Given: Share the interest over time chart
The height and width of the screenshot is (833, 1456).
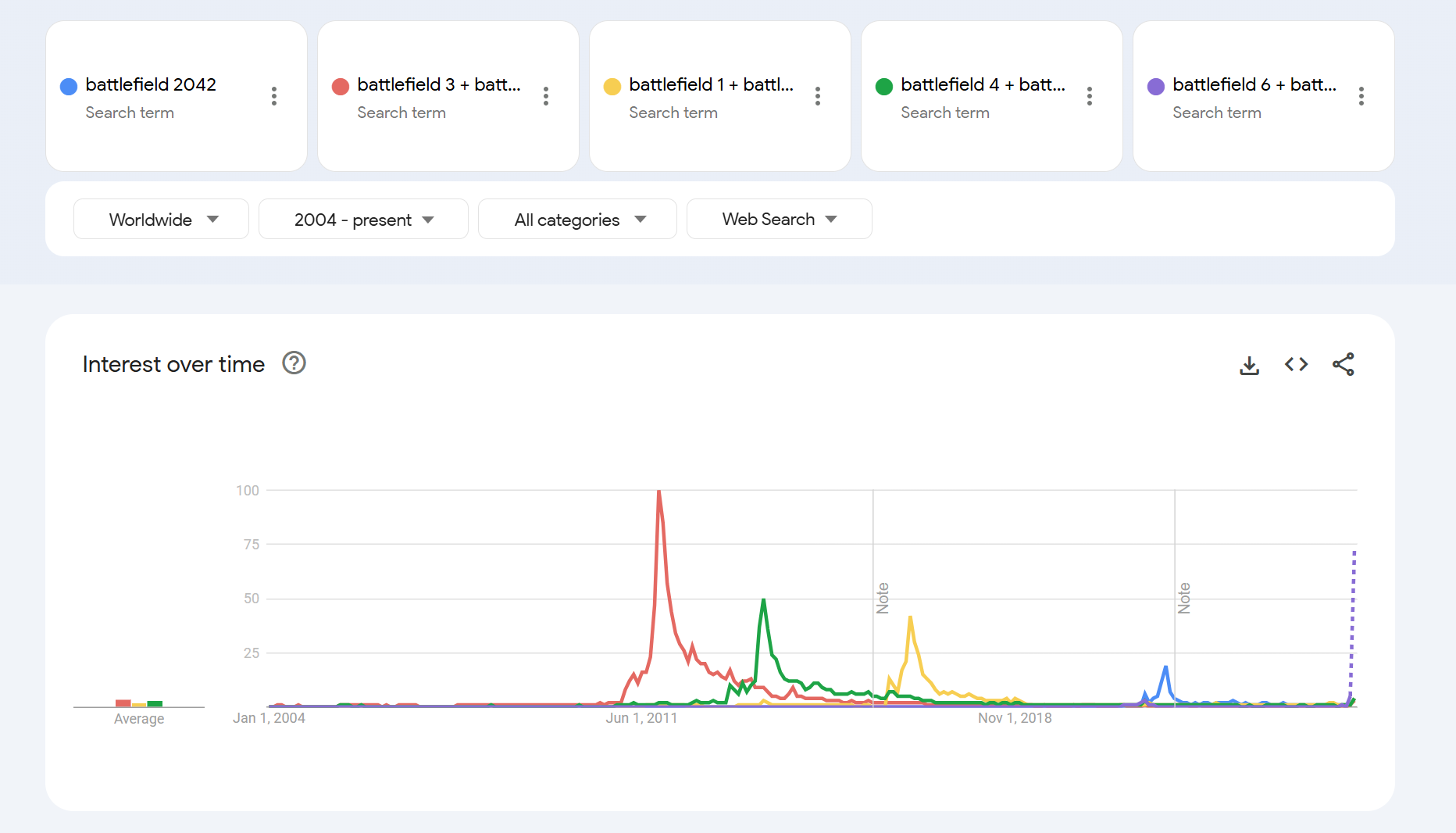Looking at the screenshot, I should 1344,364.
